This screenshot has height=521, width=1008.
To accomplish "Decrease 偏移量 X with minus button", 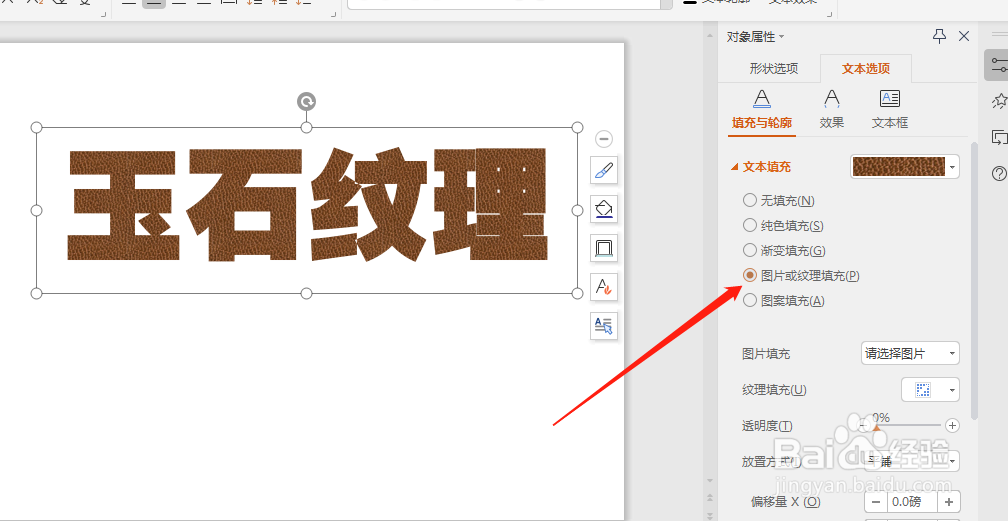I will [x=876, y=502].
